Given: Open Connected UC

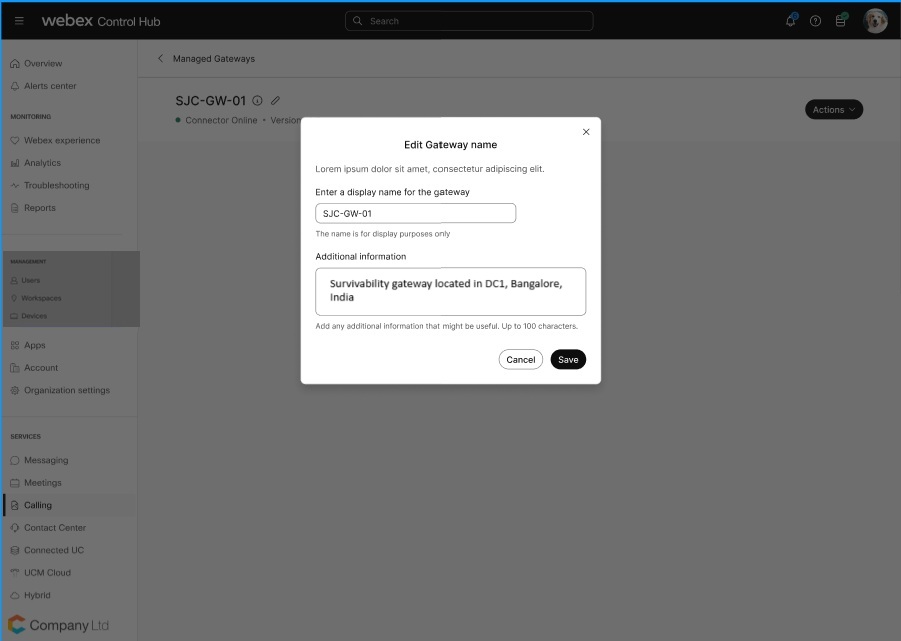Looking at the screenshot, I should tap(54, 550).
